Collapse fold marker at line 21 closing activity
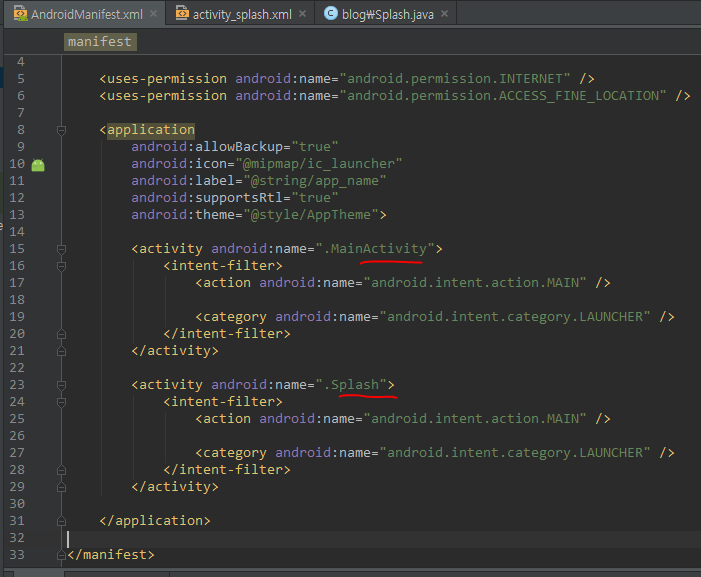 click(x=62, y=351)
